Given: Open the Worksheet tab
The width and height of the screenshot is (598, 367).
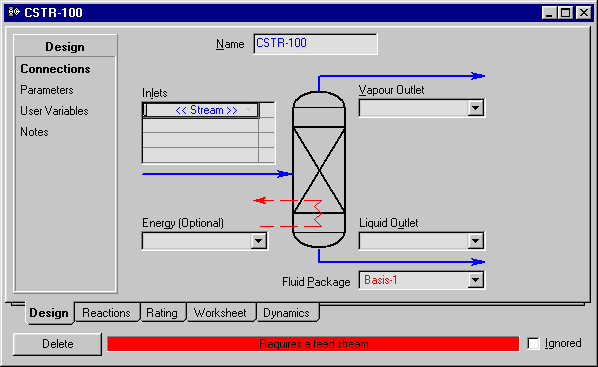Looking at the screenshot, I should (x=220, y=313).
